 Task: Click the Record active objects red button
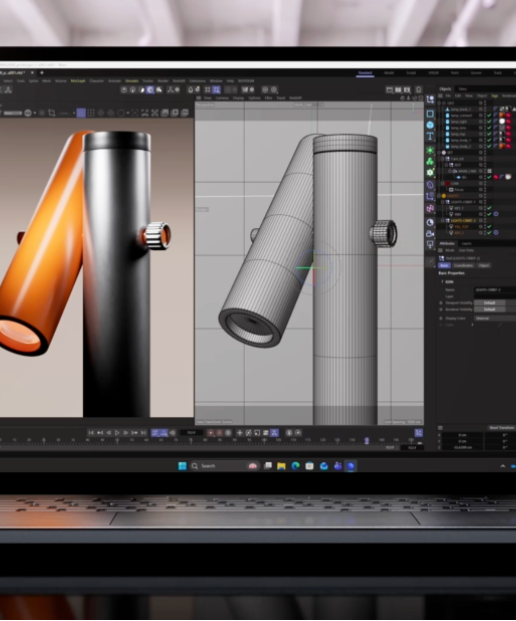tap(211, 433)
